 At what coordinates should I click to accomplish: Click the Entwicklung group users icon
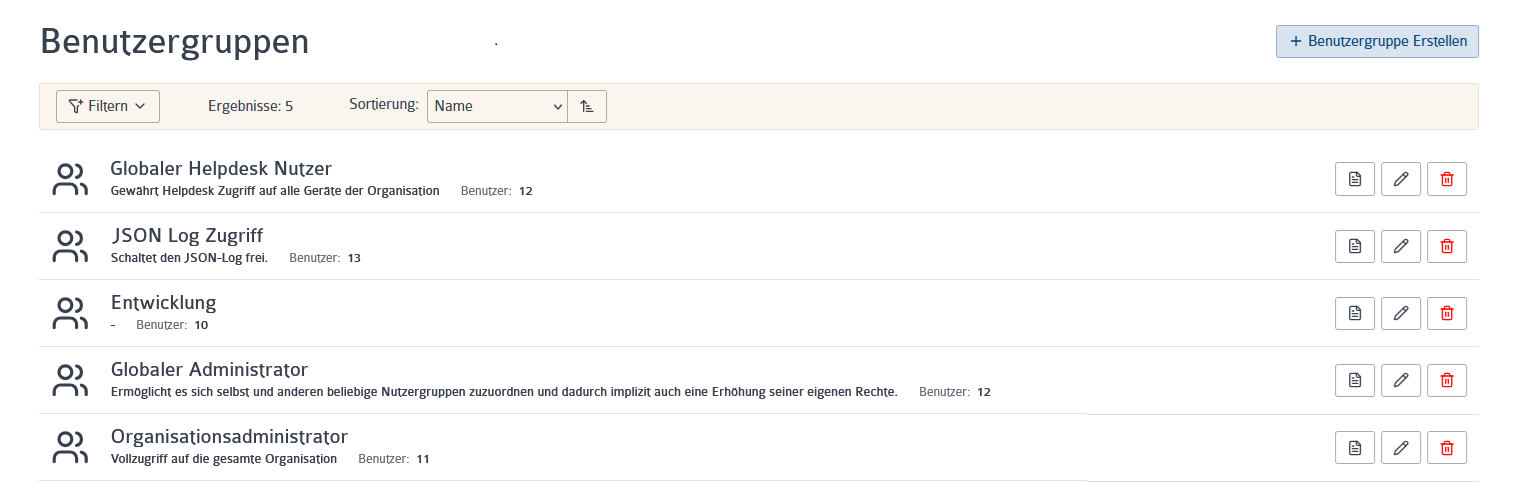(x=69, y=313)
